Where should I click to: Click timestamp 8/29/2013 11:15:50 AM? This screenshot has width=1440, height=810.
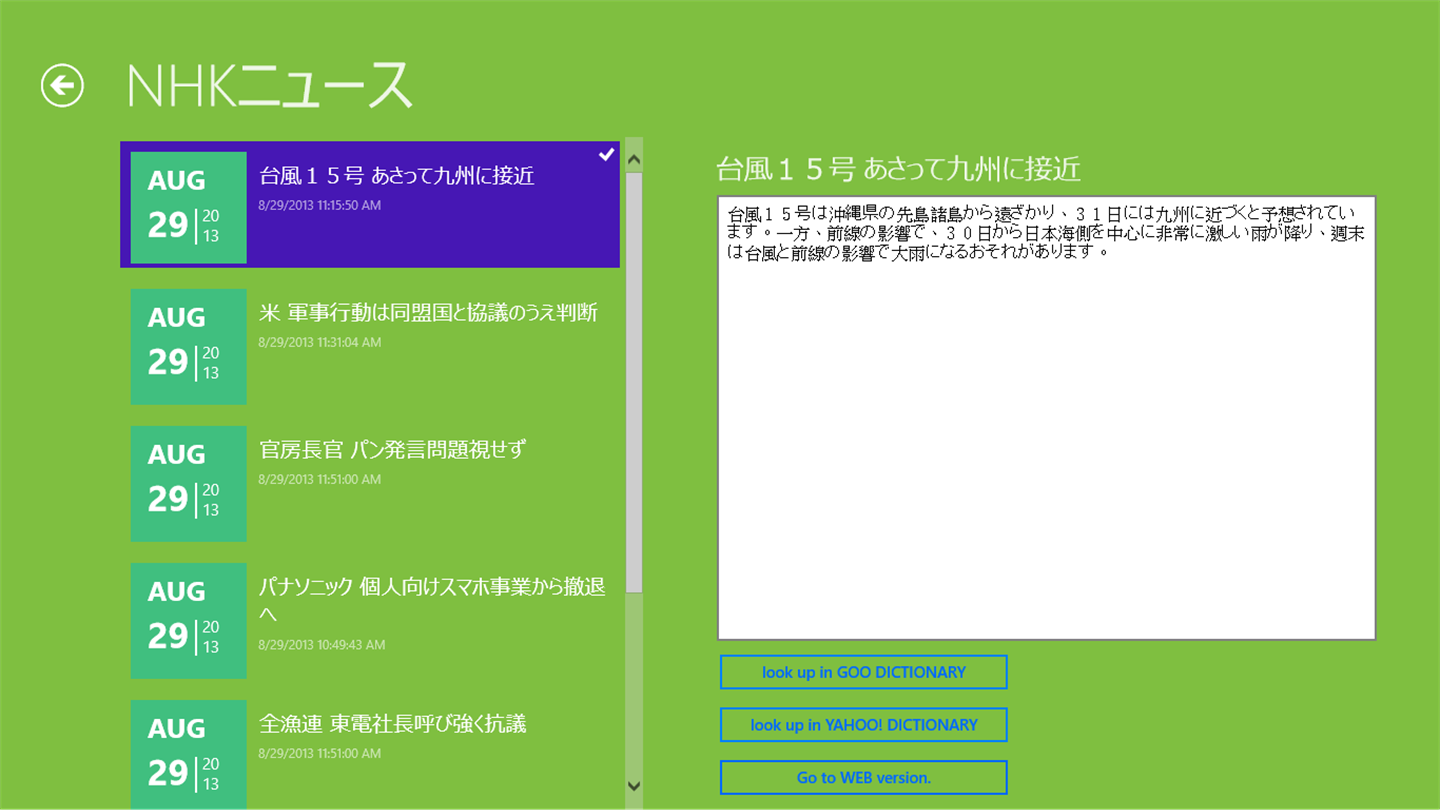(320, 205)
